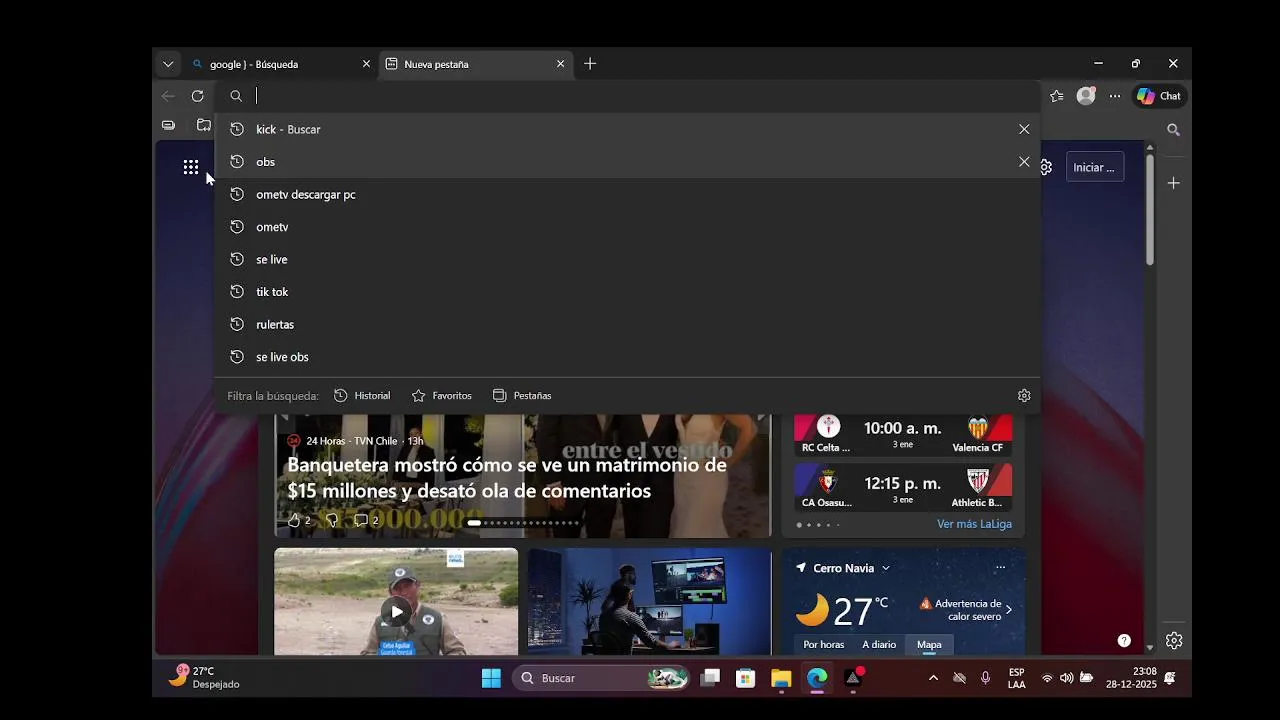
Task: Select the 'se live obs' suggestion
Action: (x=627, y=357)
